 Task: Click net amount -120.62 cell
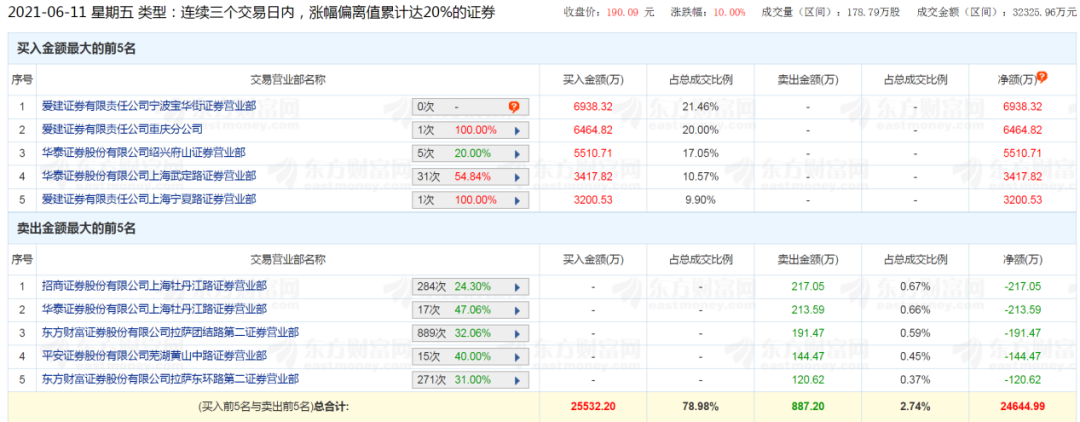(1022, 380)
